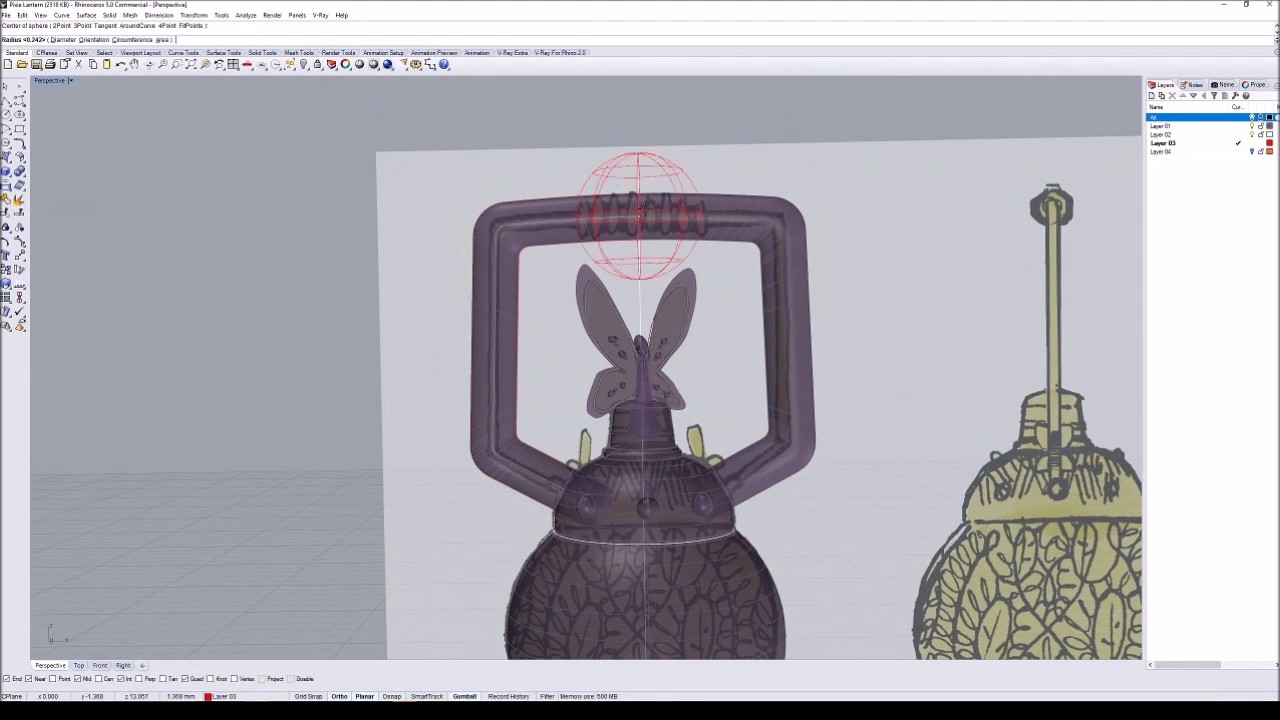
Task: Click the New Sublayer icon in Layers panel
Action: tap(1162, 96)
